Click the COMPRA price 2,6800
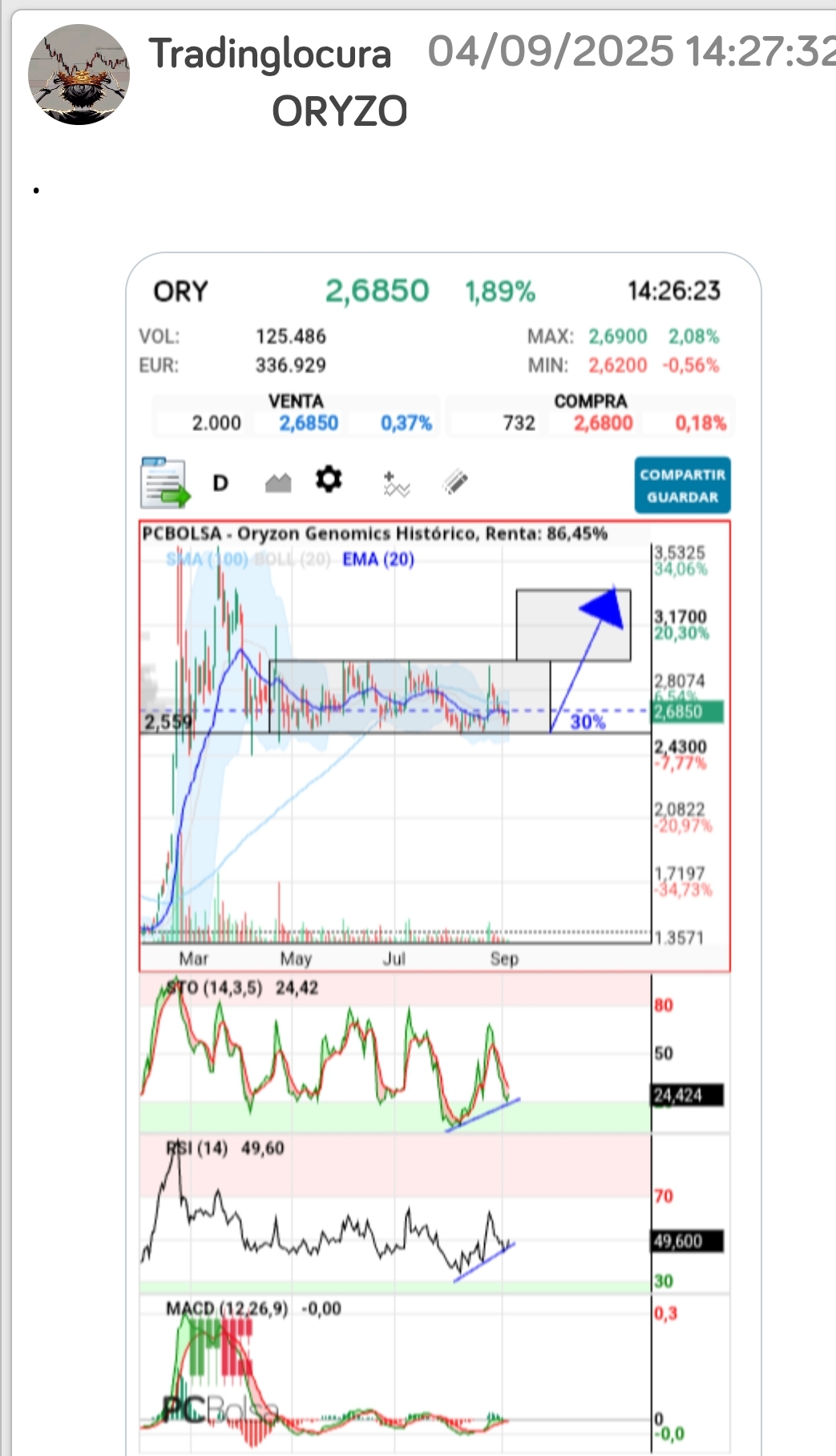This screenshot has width=836, height=1456. point(603,423)
